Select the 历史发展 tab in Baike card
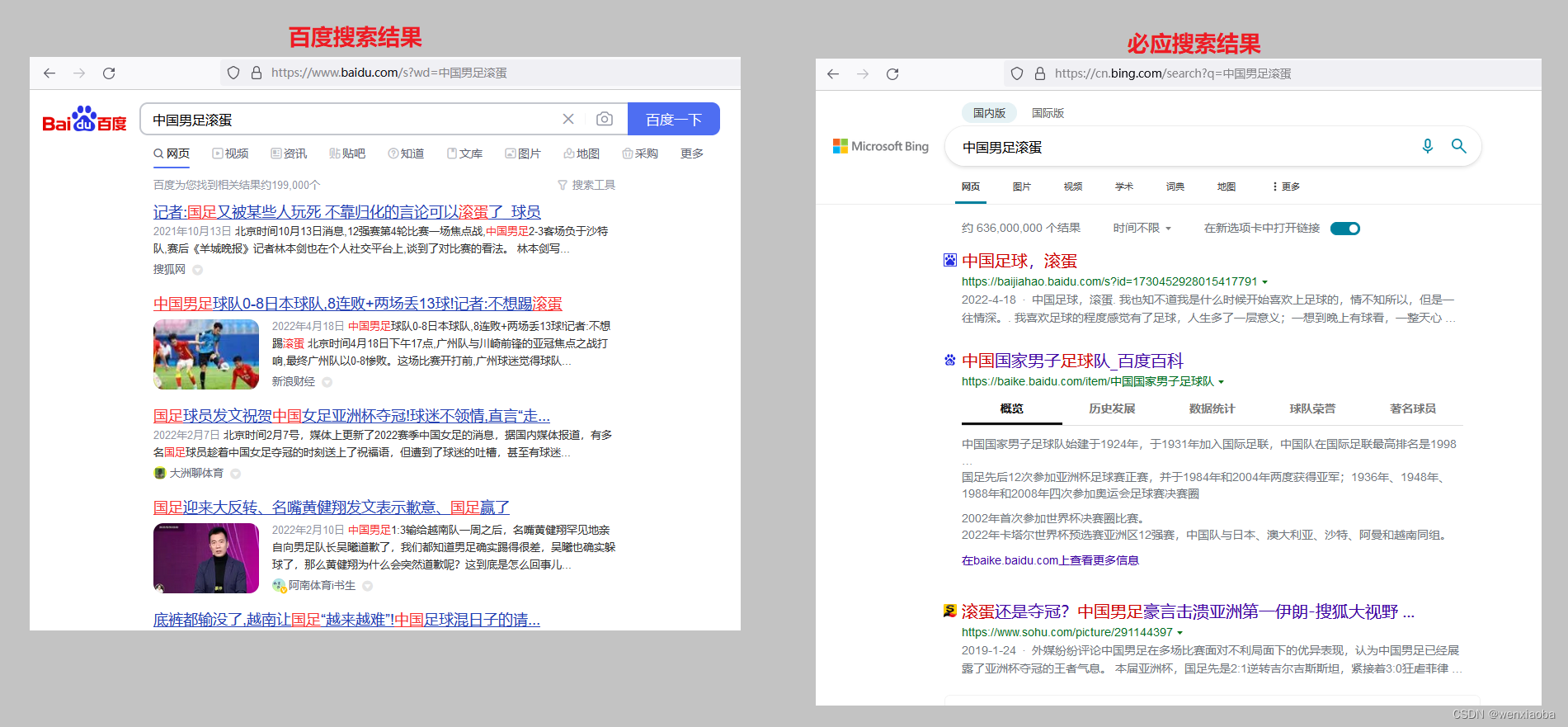 coord(1112,408)
